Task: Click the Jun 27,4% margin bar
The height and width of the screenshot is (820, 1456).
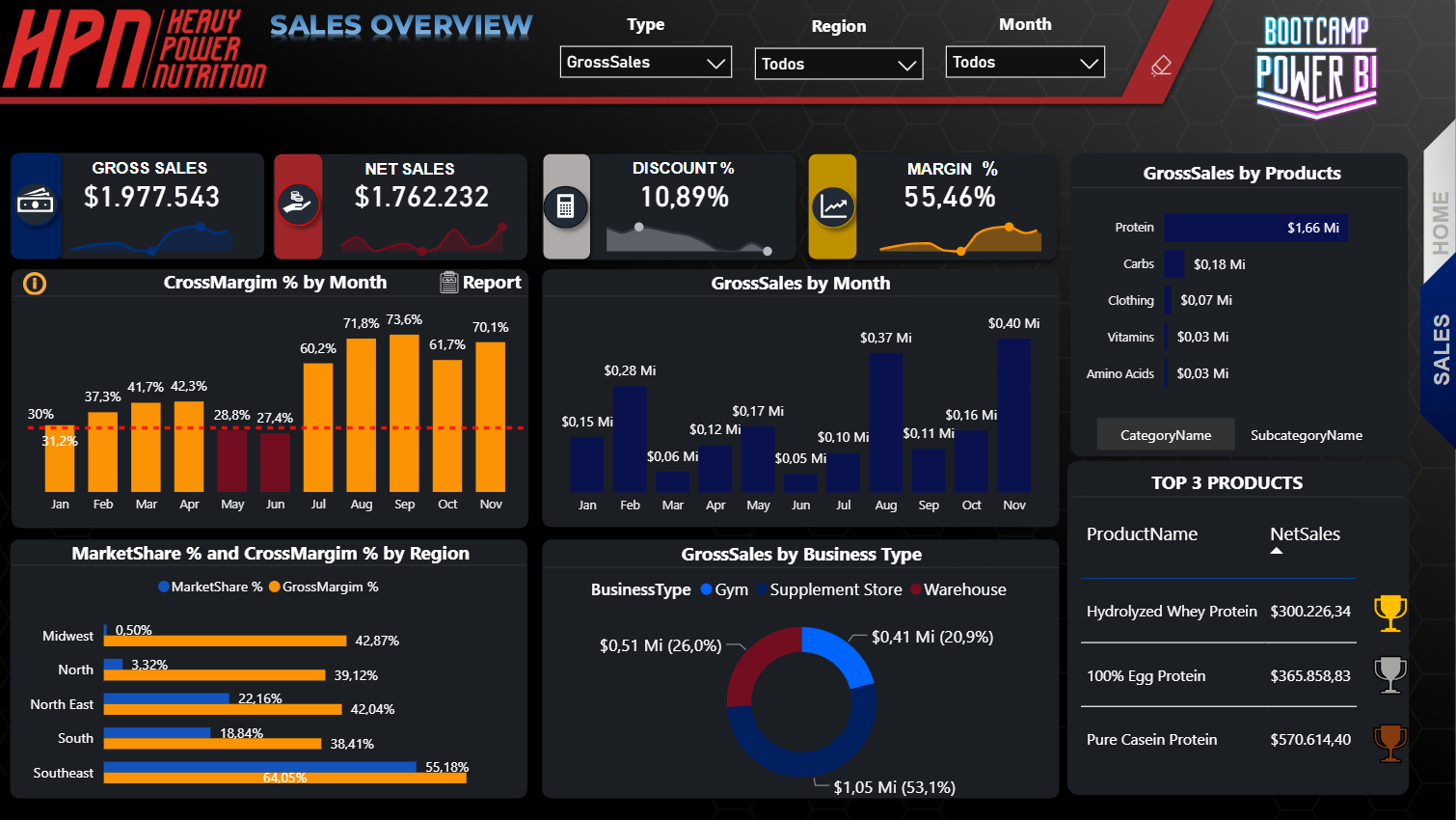Action: click(x=275, y=463)
